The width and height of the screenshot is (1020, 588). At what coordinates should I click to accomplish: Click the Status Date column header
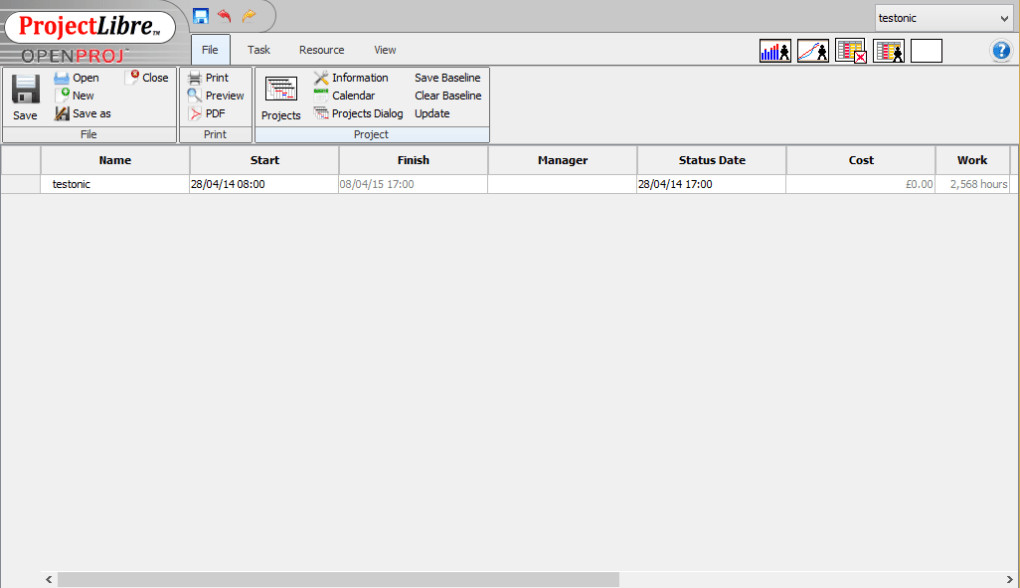pos(712,160)
